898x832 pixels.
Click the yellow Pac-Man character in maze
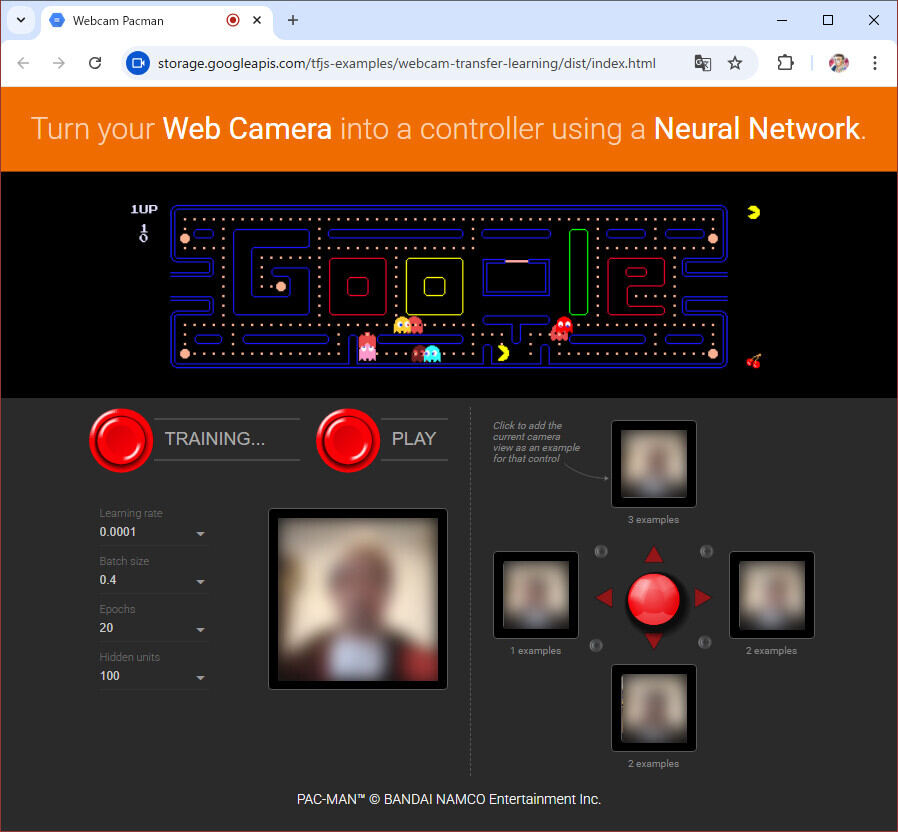[x=503, y=353]
